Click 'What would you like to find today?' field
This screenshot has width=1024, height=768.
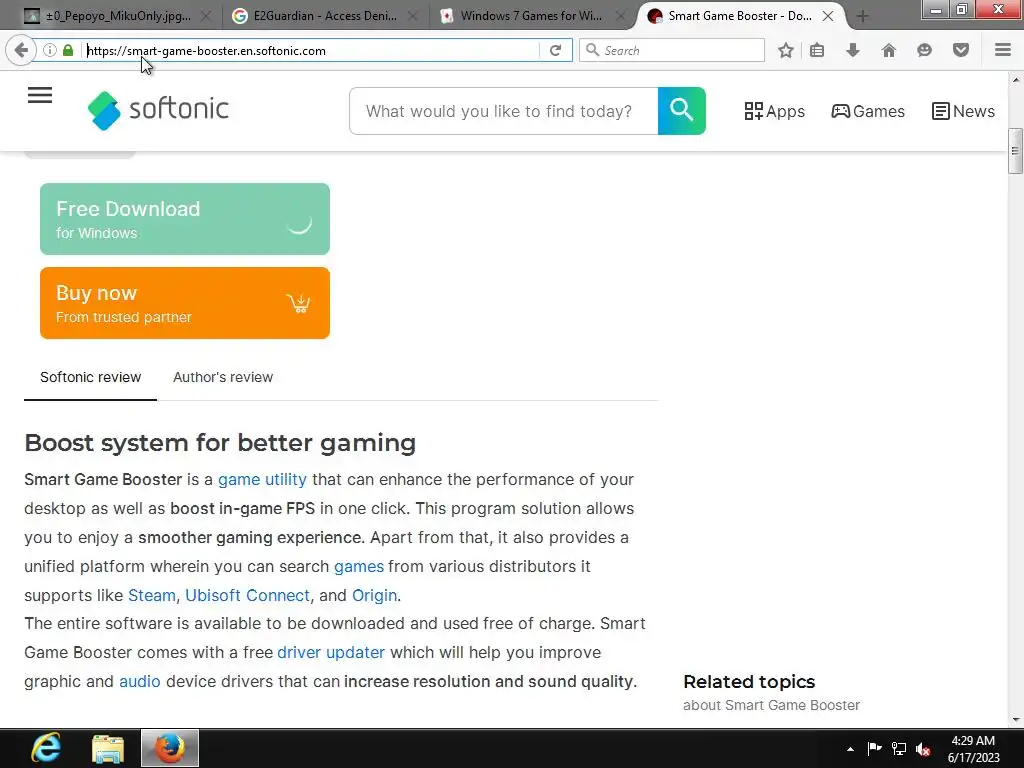504,111
